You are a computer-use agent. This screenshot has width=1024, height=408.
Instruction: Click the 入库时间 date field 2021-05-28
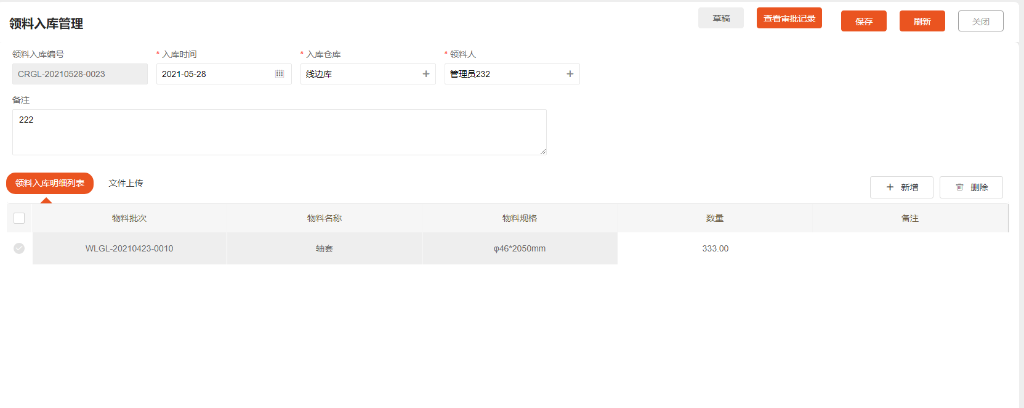[212, 74]
